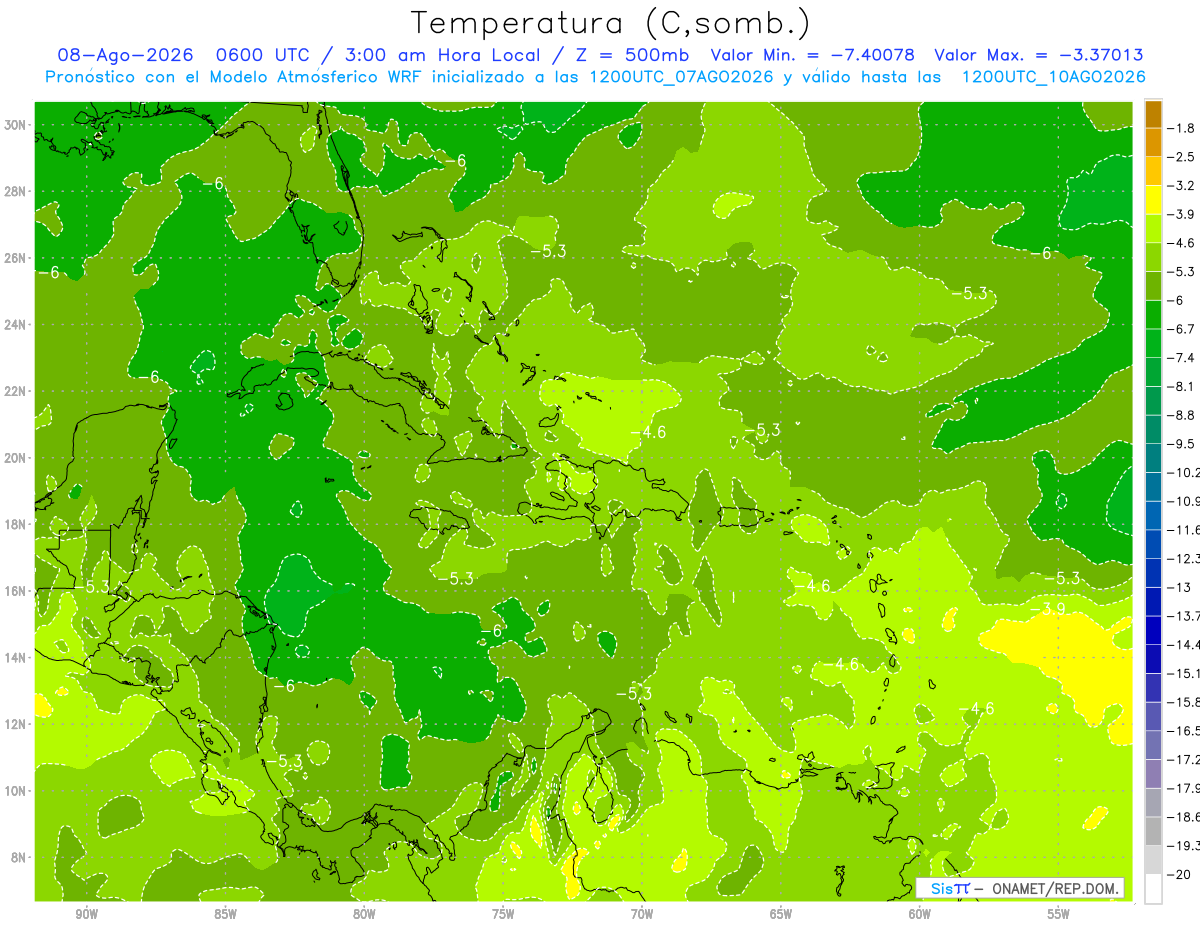
Task: Click the dark blue swatch between -13 and -13.7
Action: 1153,602
